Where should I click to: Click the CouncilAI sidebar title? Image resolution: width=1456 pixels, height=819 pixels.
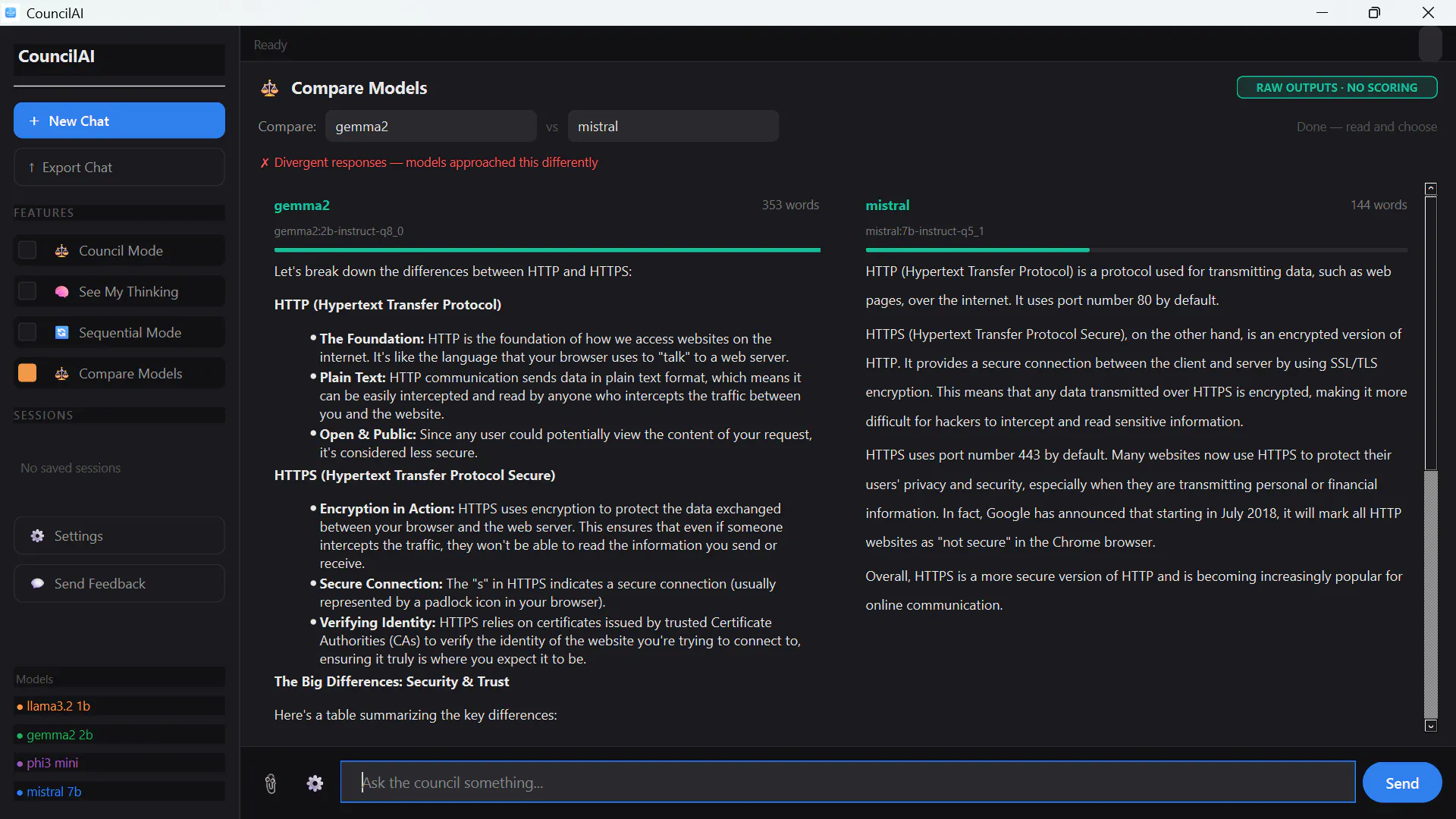[56, 57]
